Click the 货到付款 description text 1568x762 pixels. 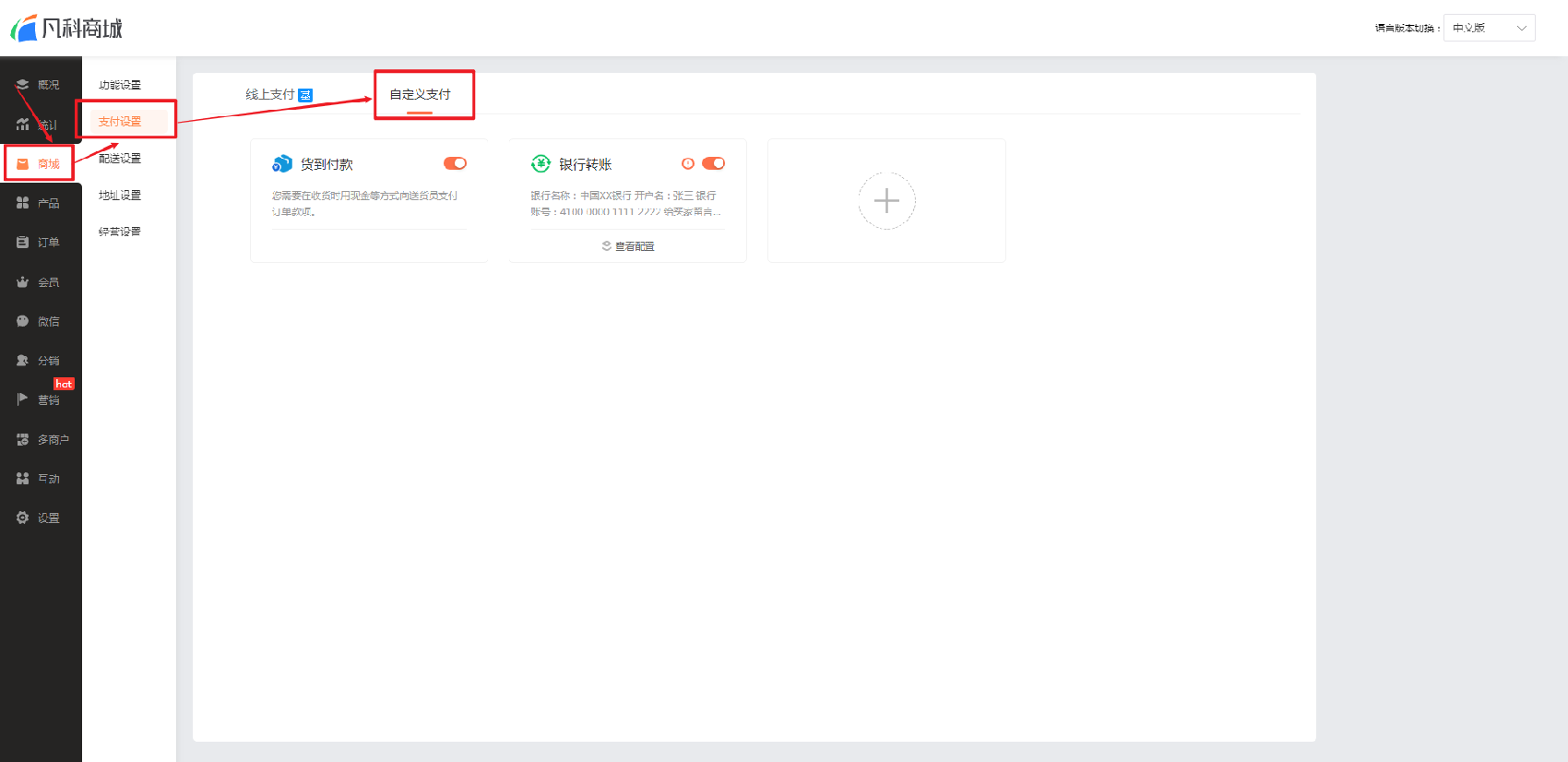364,204
